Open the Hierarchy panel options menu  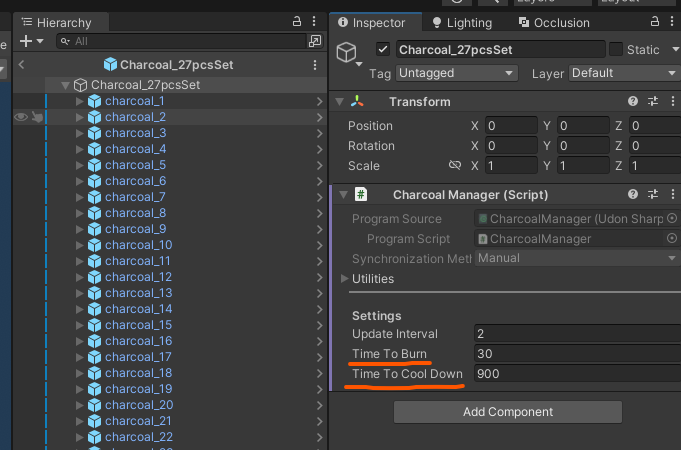314,21
